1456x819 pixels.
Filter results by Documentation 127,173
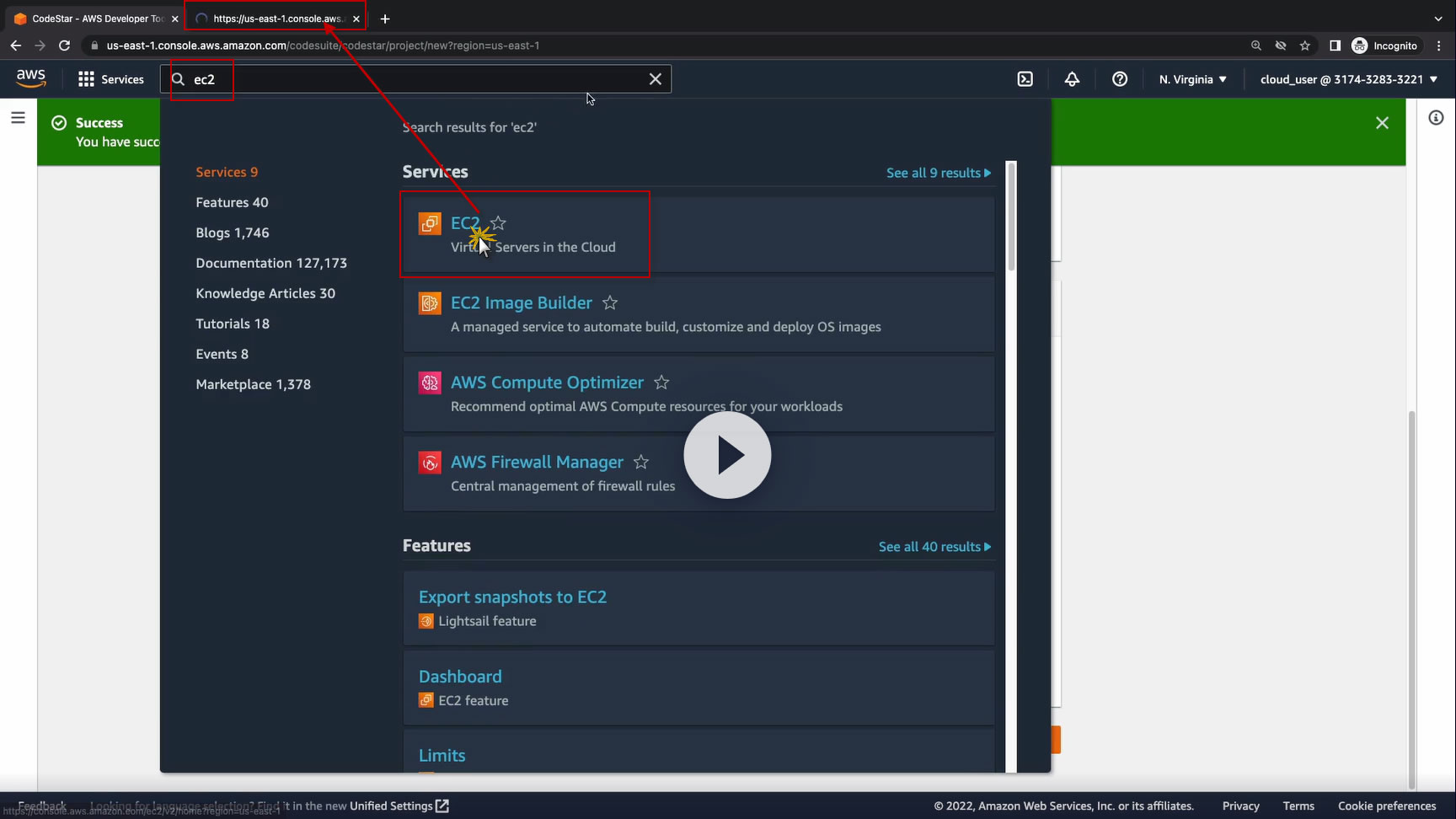click(271, 263)
